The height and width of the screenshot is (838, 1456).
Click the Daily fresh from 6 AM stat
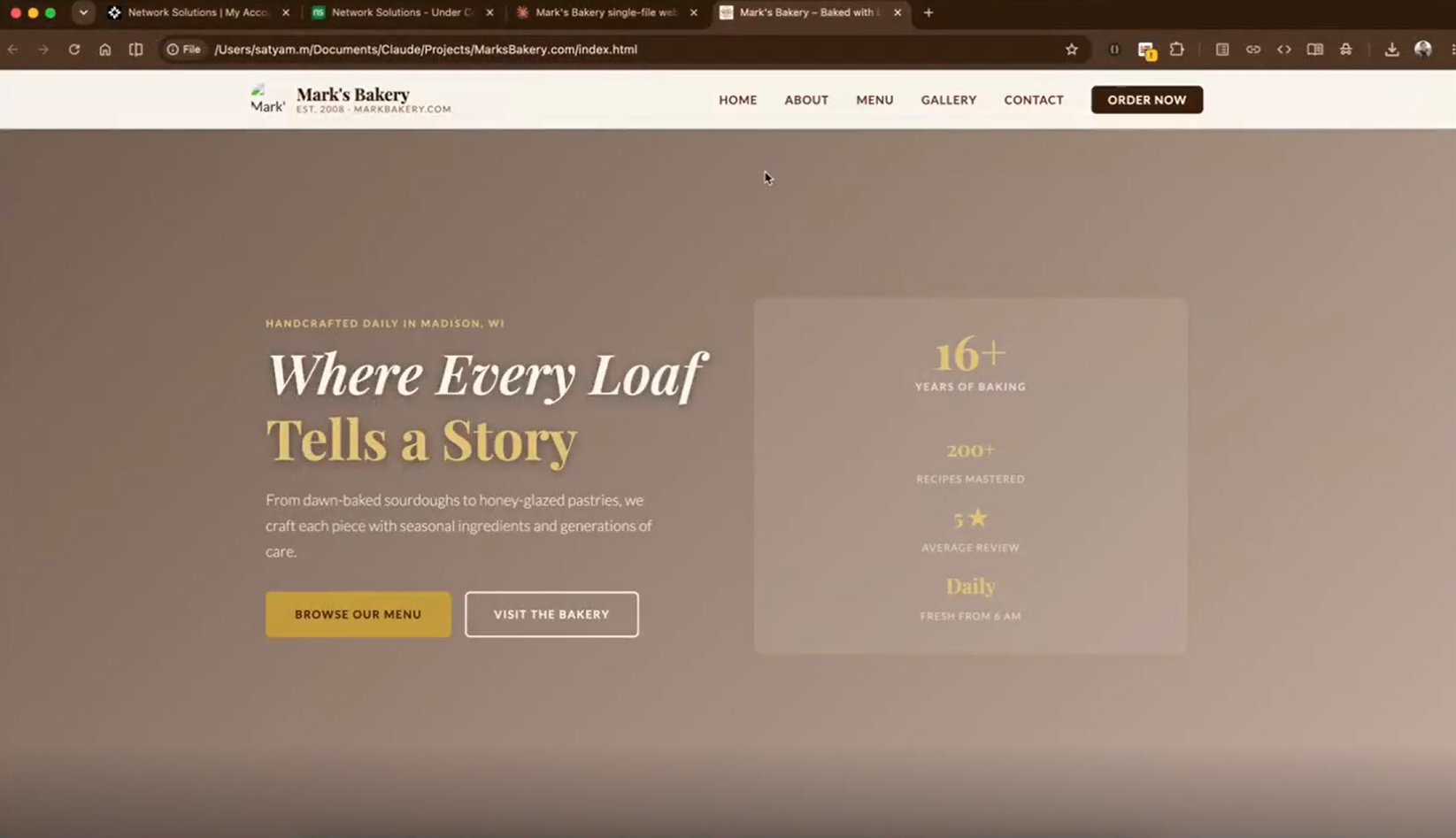[970, 598]
